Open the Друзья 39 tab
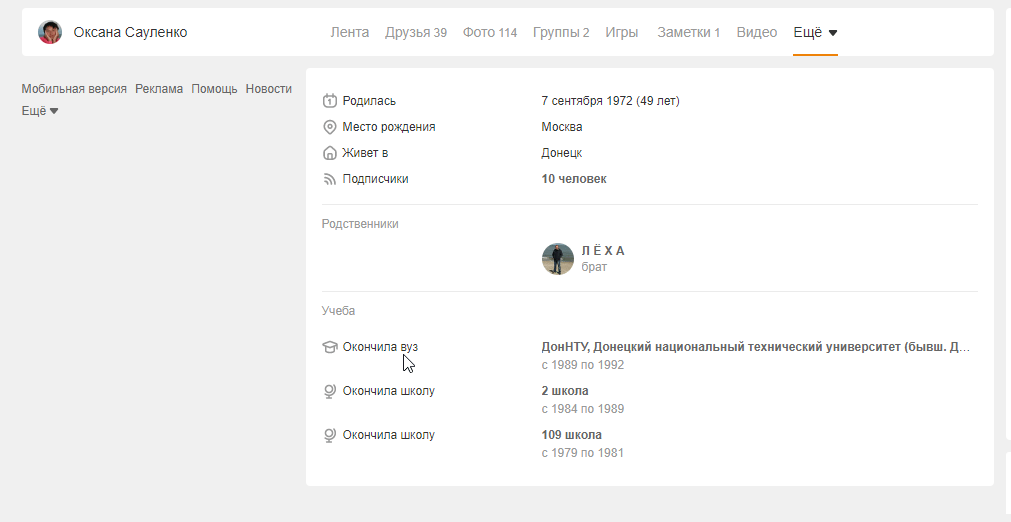 tap(416, 32)
